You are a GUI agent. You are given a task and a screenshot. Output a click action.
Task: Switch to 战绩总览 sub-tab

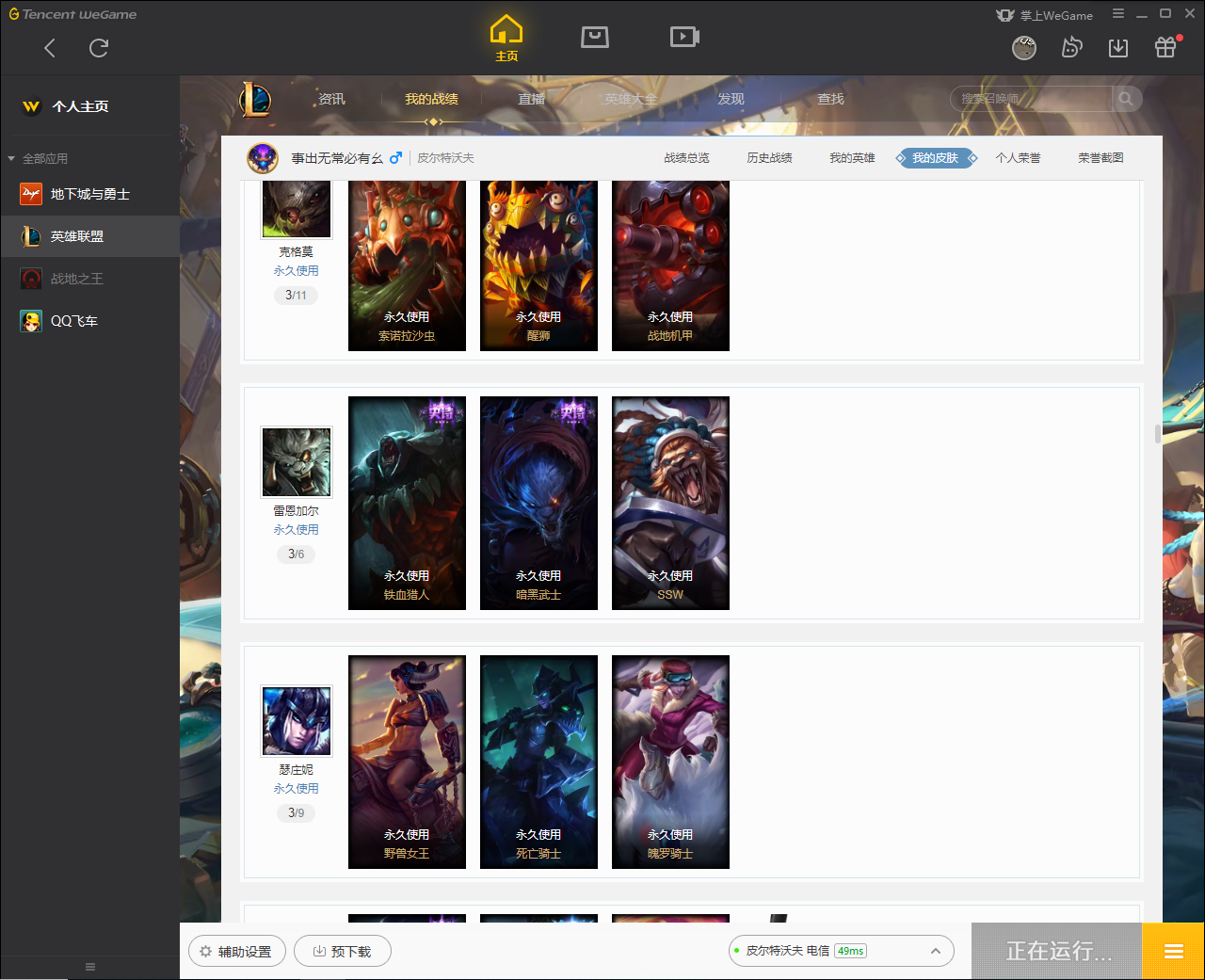686,158
